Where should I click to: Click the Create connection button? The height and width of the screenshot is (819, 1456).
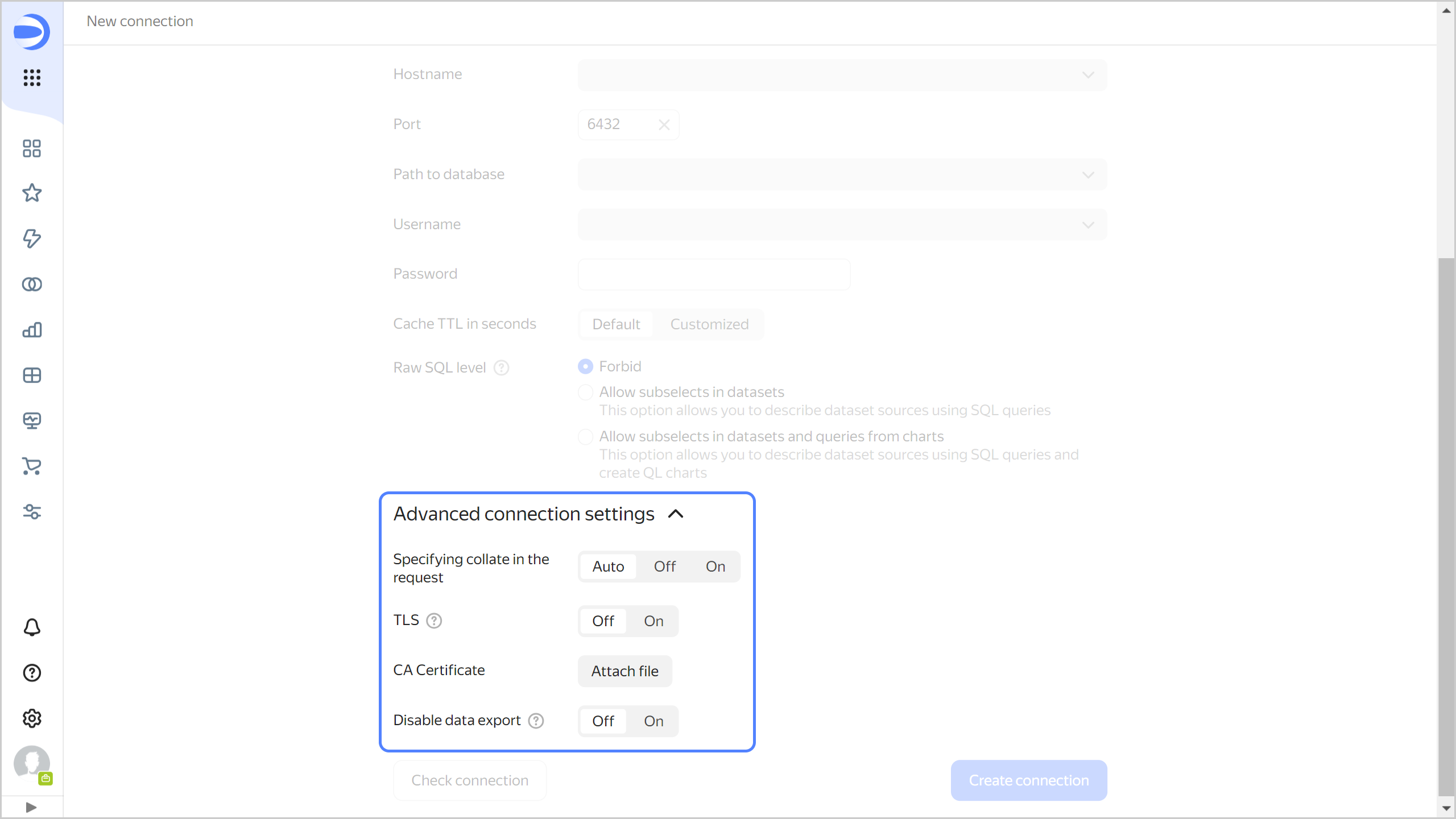(x=1028, y=780)
